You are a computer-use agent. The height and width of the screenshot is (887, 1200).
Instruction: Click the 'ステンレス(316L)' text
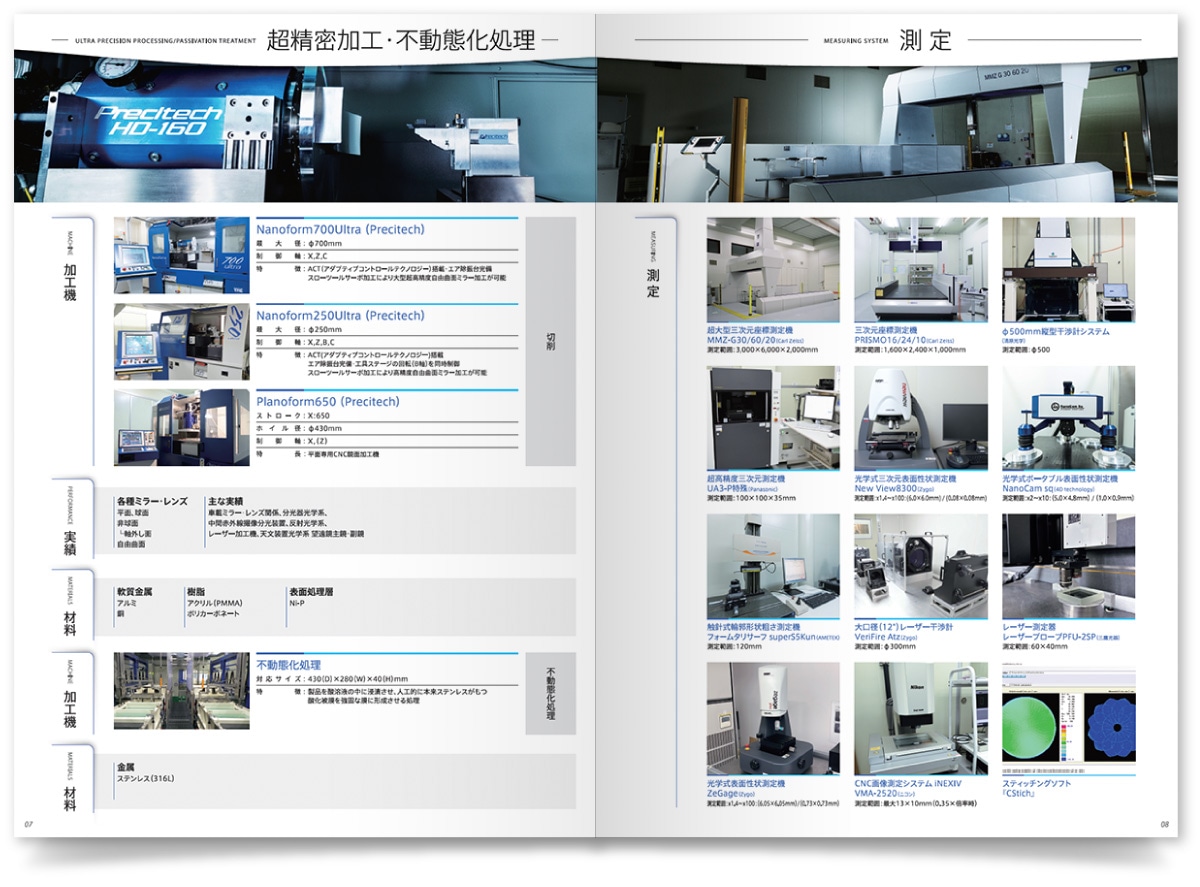(146, 777)
